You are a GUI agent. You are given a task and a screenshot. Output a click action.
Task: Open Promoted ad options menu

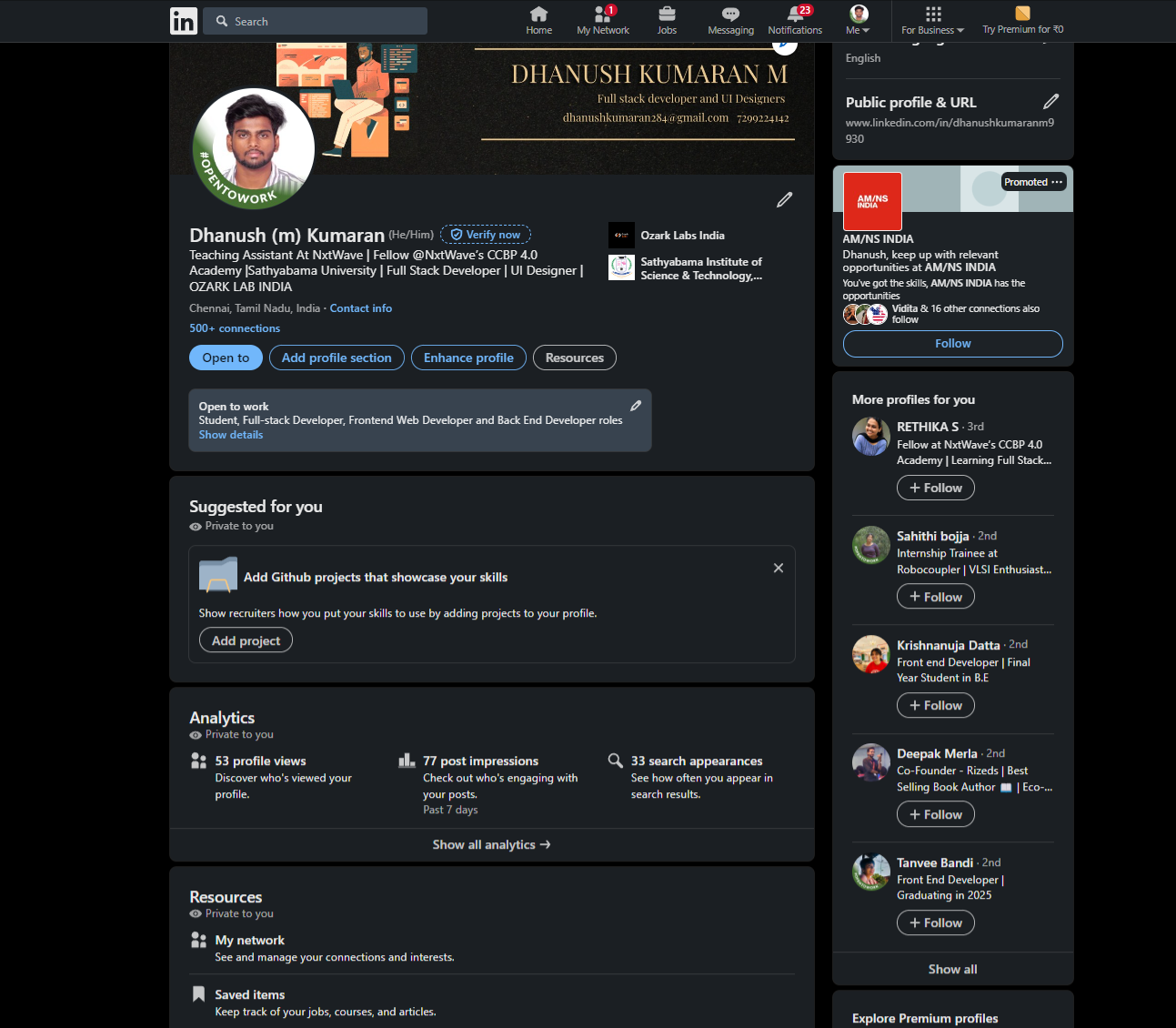(x=1057, y=182)
